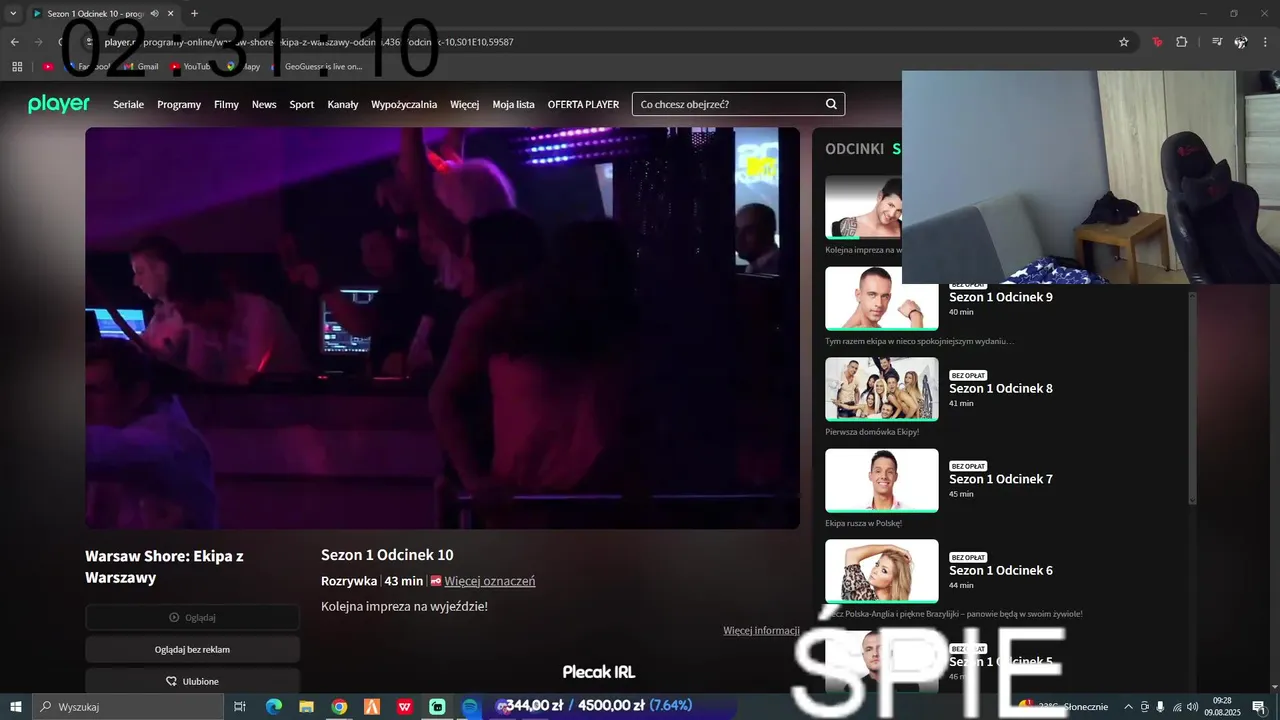Open Moja lista

pyautogui.click(x=514, y=105)
